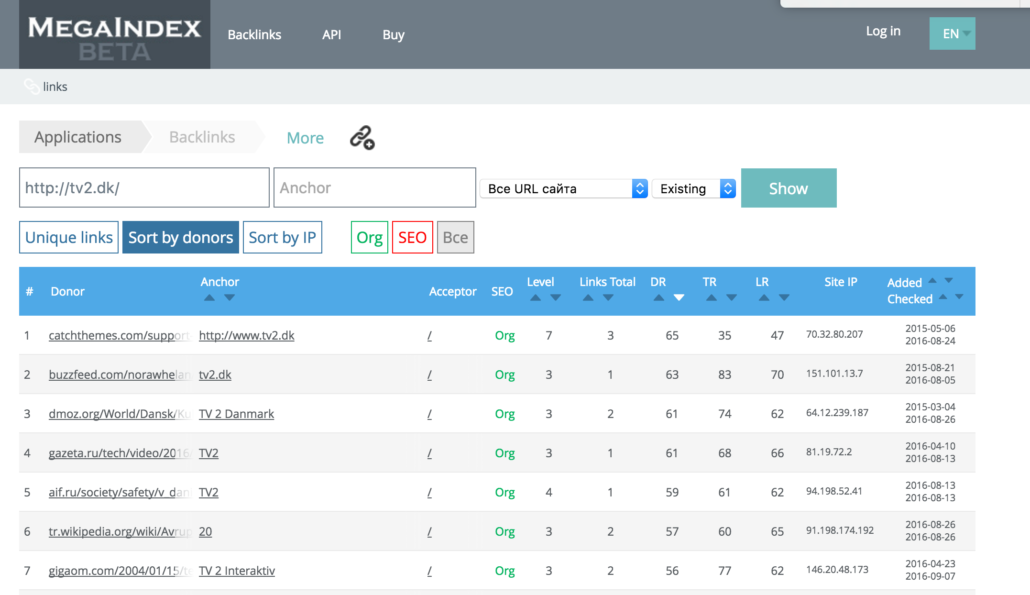Select the Applications breadcrumb tab
1030x595 pixels.
[78, 137]
